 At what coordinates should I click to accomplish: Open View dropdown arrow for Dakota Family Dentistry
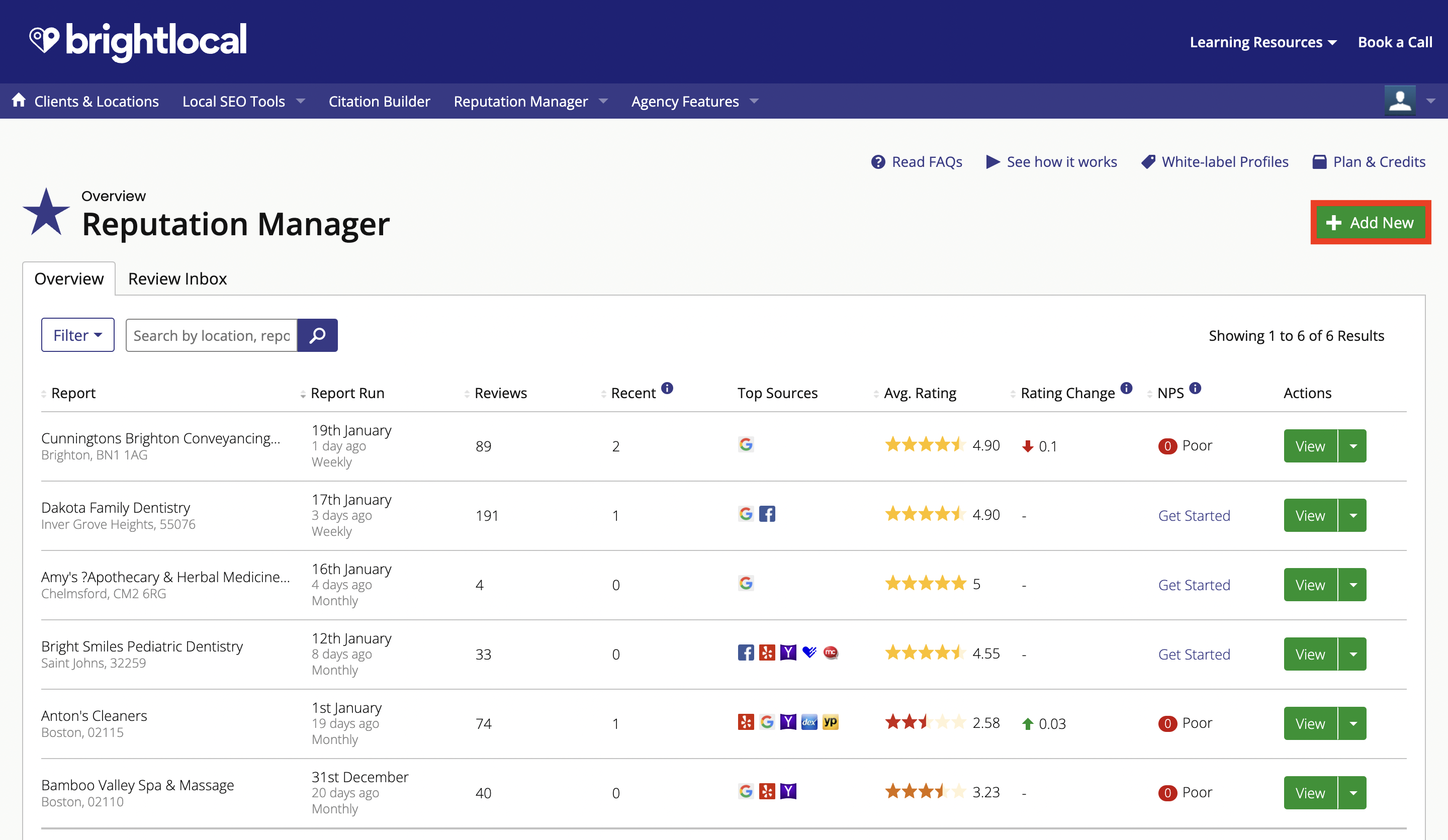(1353, 515)
